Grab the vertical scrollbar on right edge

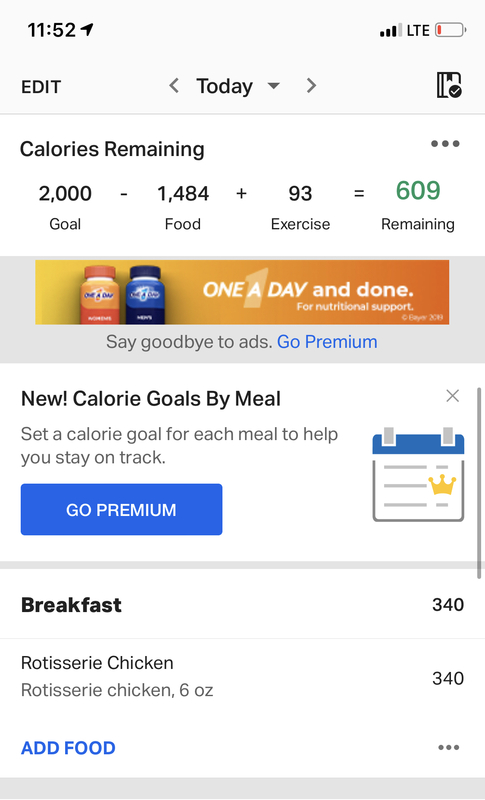tap(479, 483)
